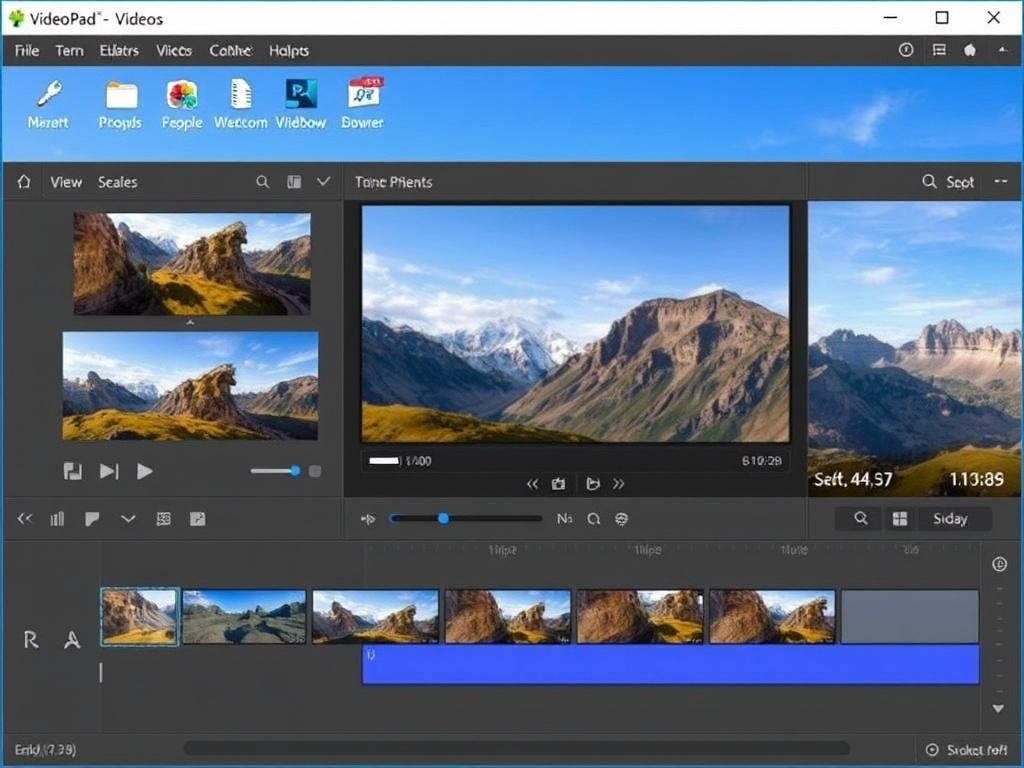Screen dimensions: 1024x768
Task: Select the flag marker icon above the timeline
Action: 92,518
